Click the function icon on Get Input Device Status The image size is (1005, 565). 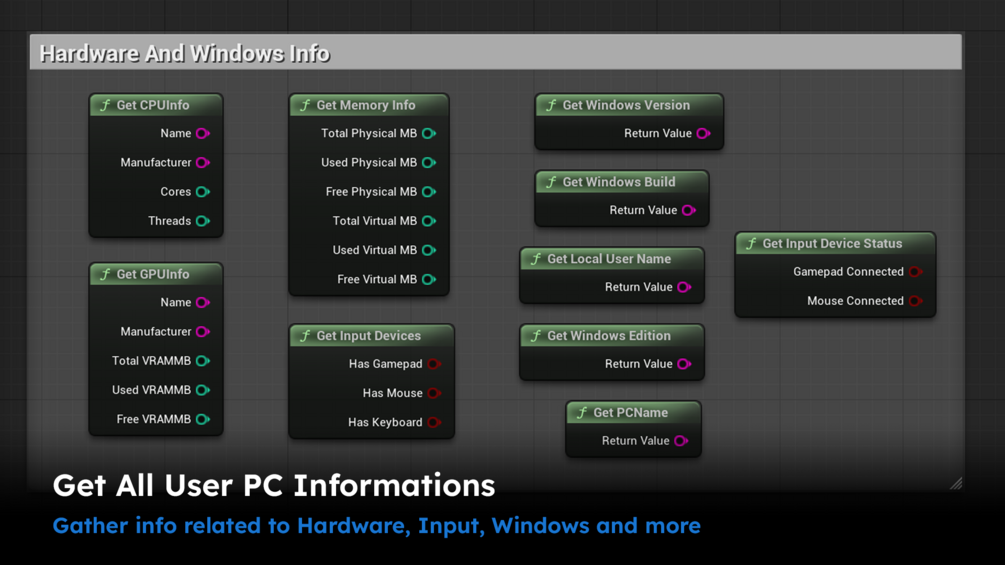click(752, 243)
